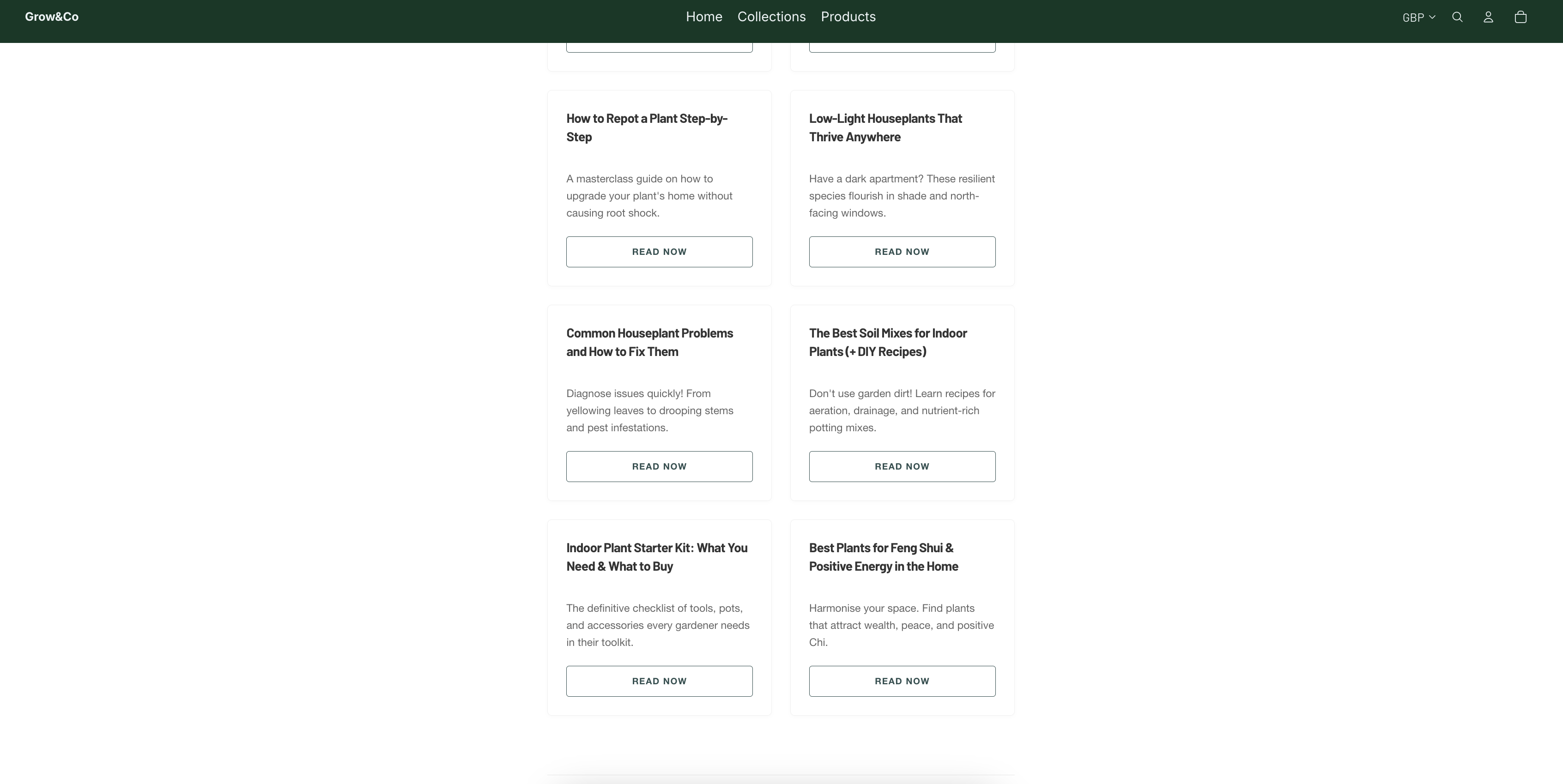Image resolution: width=1563 pixels, height=784 pixels.
Task: Open 'The Best Soil Mixes' article title
Action: 887,342
